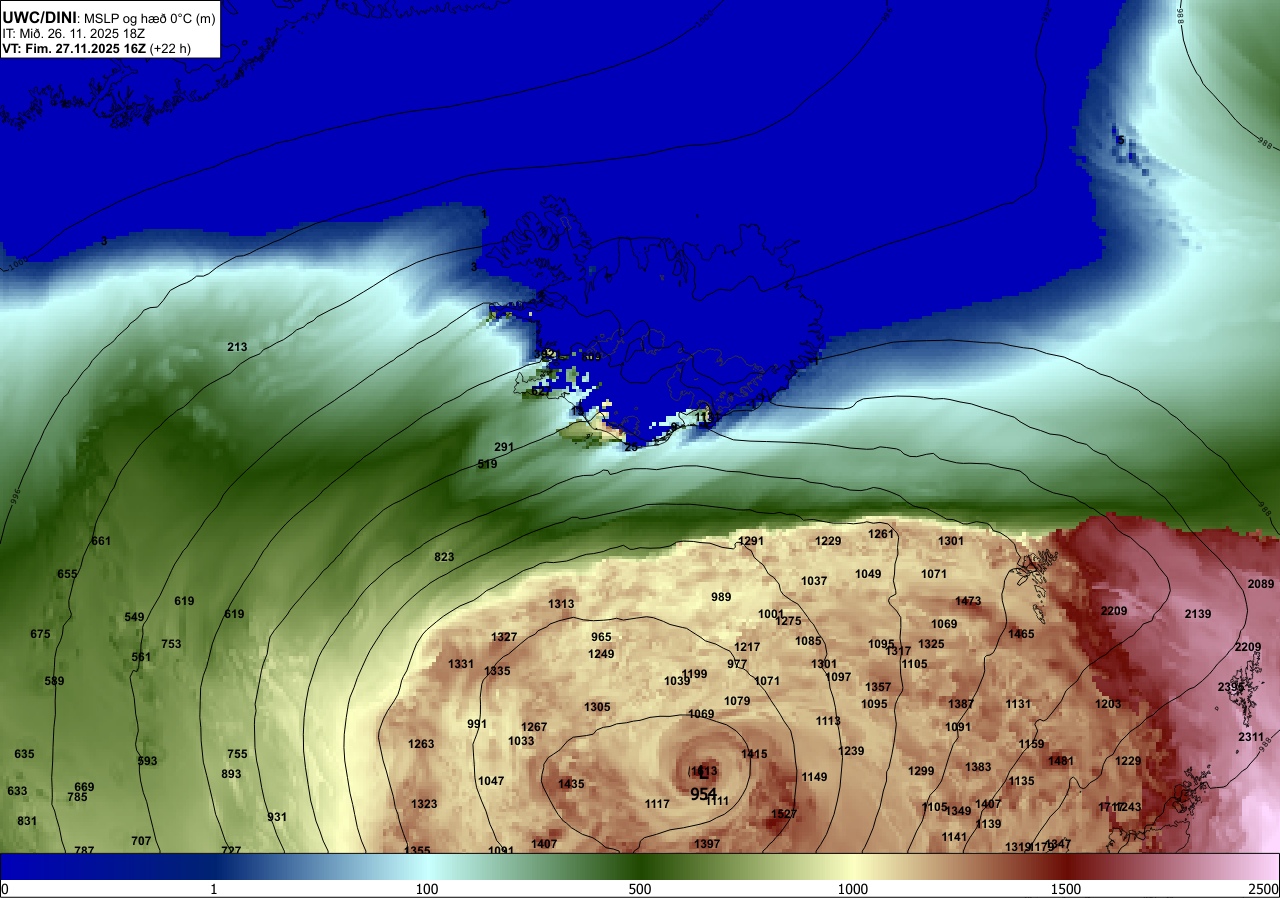Select the '(+22 h)' forecast offset text
The width and height of the screenshot is (1280, 898).
pyautogui.click(x=170, y=48)
